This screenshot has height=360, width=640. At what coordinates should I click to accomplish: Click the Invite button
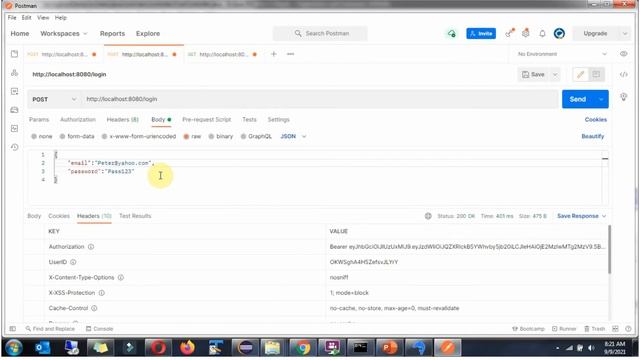point(481,33)
